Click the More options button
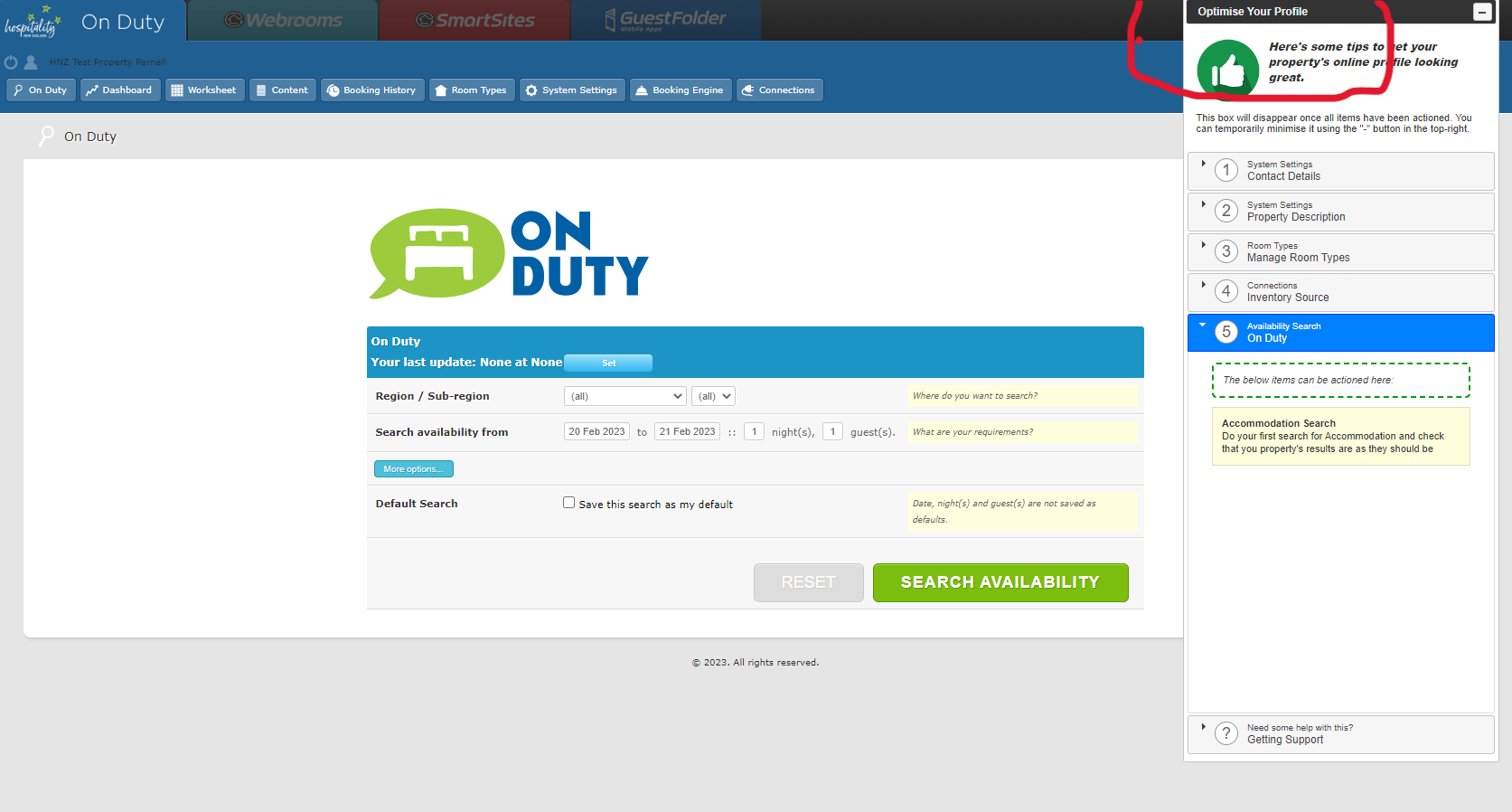The image size is (1512, 812). (x=414, y=469)
